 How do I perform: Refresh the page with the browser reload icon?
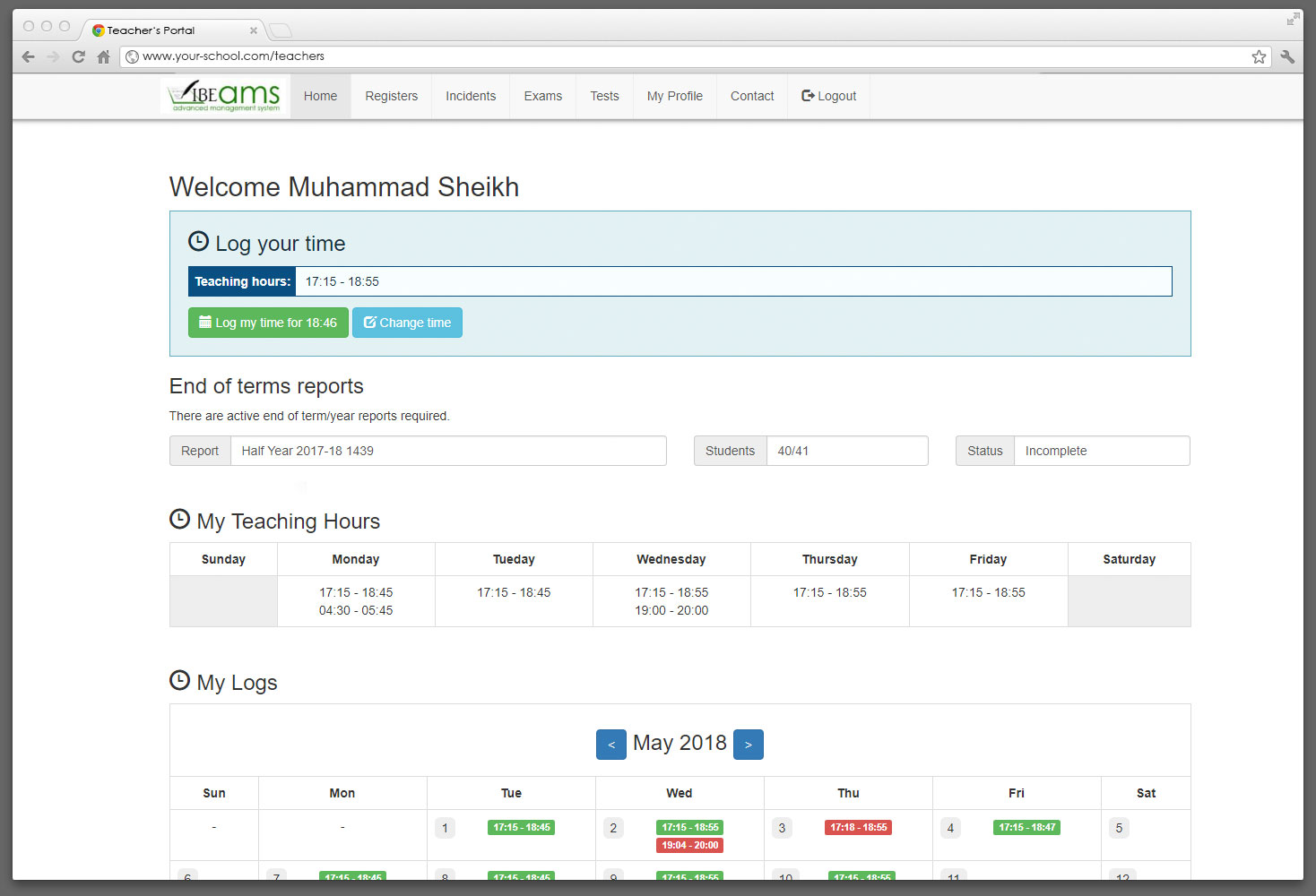pyautogui.click(x=78, y=56)
